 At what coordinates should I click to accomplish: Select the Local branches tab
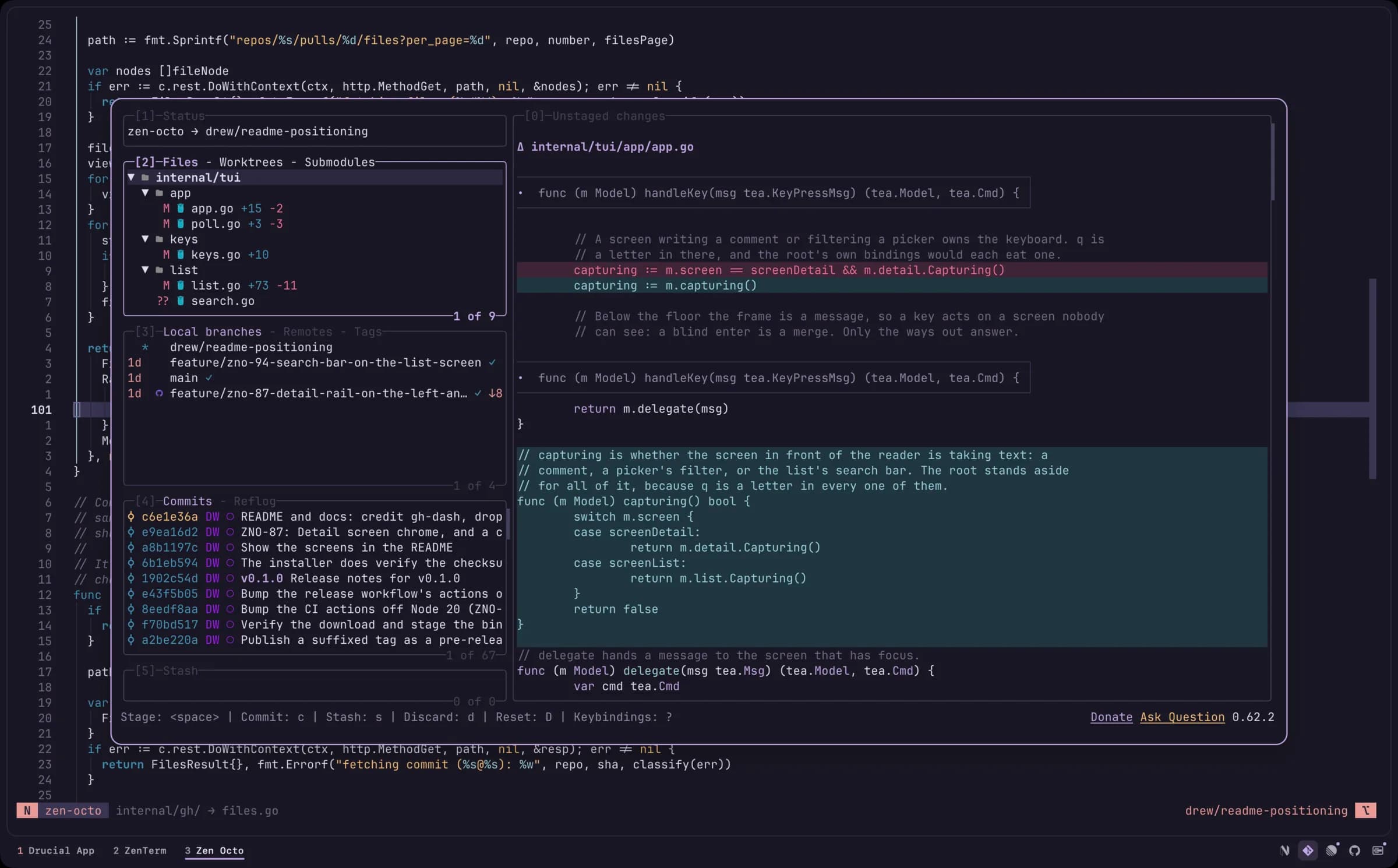click(x=212, y=331)
